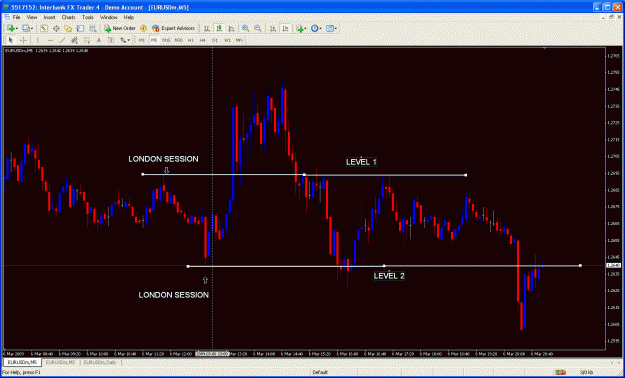This screenshot has width=625, height=378.
Task: Click the Default profile in status bar
Action: 320,372
